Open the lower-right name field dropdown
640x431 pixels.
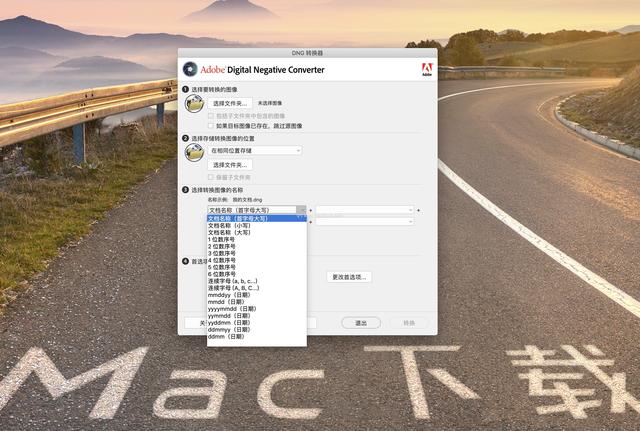click(365, 221)
